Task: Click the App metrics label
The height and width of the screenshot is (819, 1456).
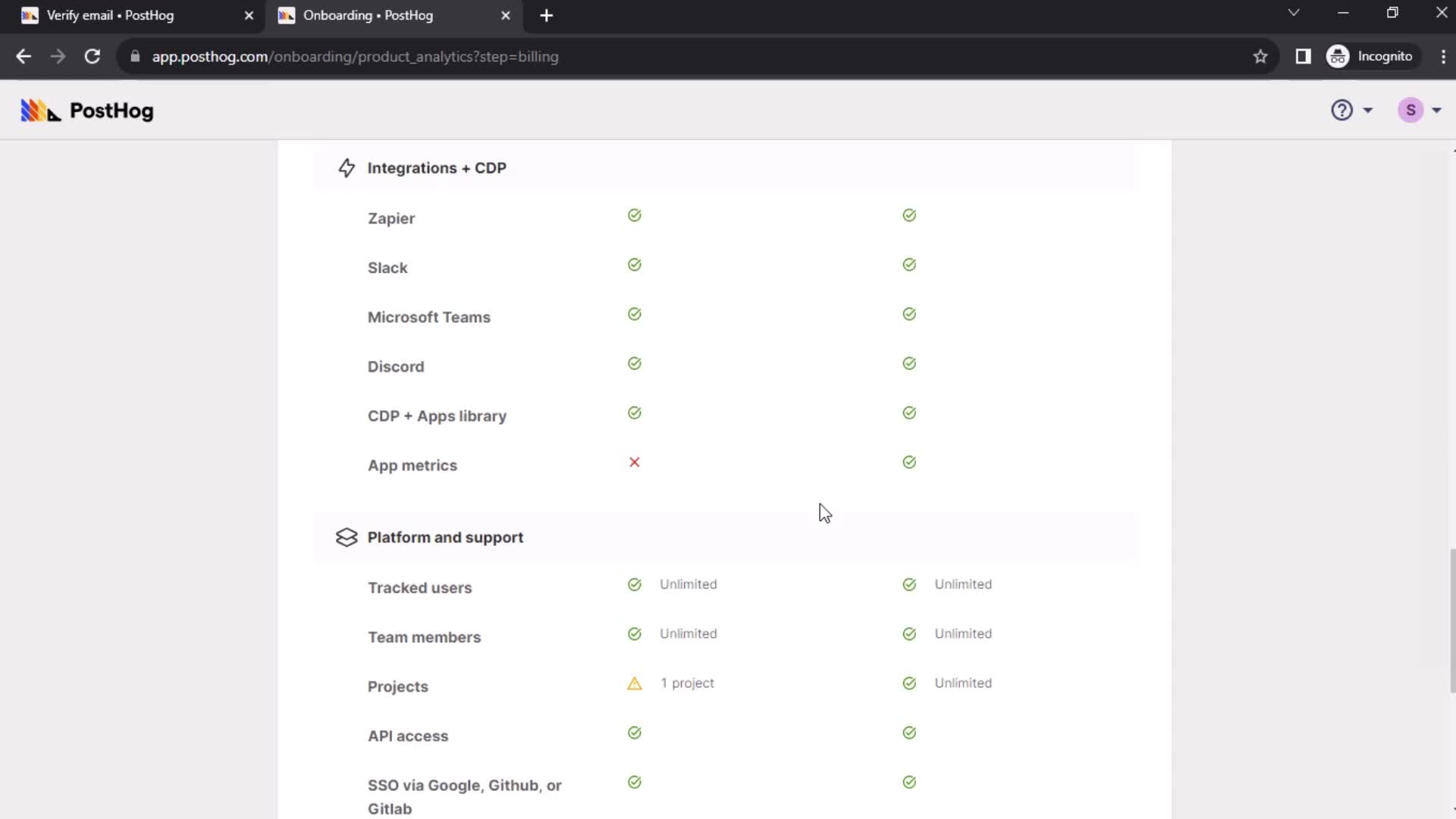Action: [x=413, y=466]
